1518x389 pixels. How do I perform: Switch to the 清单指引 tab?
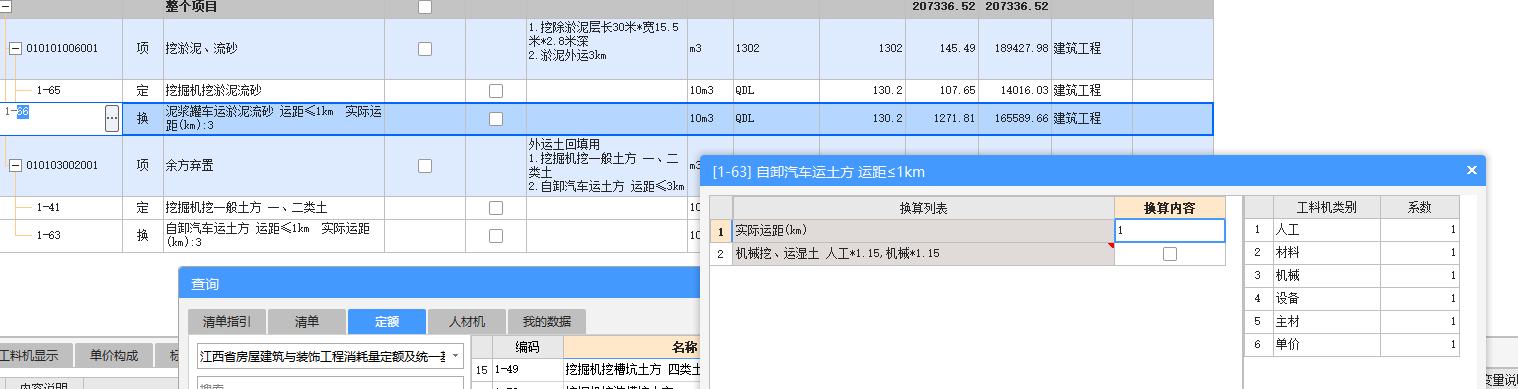[x=226, y=322]
